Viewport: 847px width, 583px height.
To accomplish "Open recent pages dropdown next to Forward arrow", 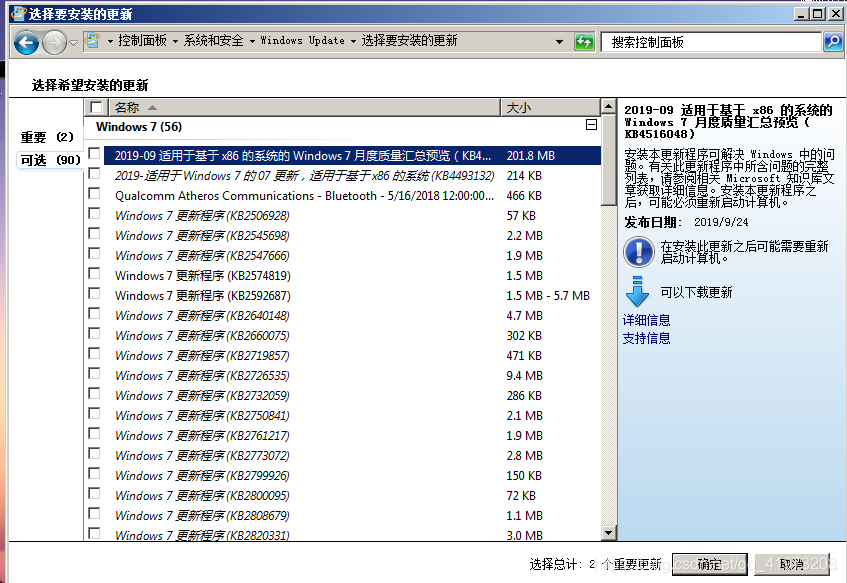I will 73,42.
